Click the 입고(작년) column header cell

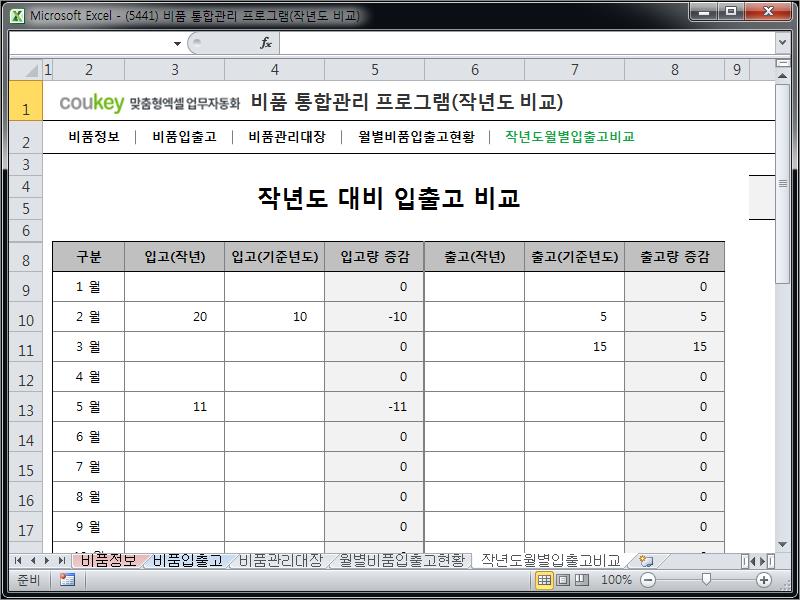174,257
